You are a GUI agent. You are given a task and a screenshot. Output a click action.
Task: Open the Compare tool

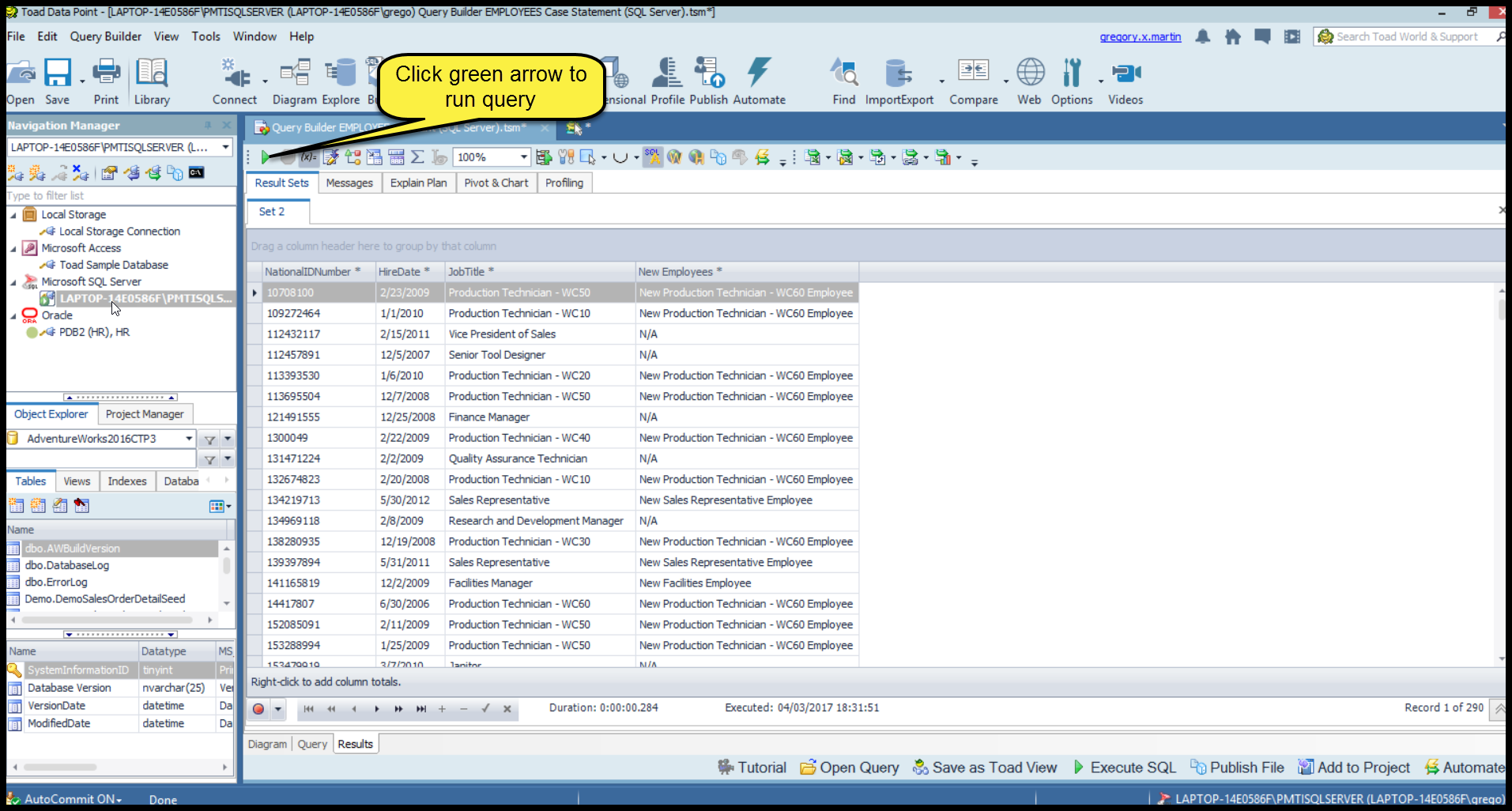[974, 81]
